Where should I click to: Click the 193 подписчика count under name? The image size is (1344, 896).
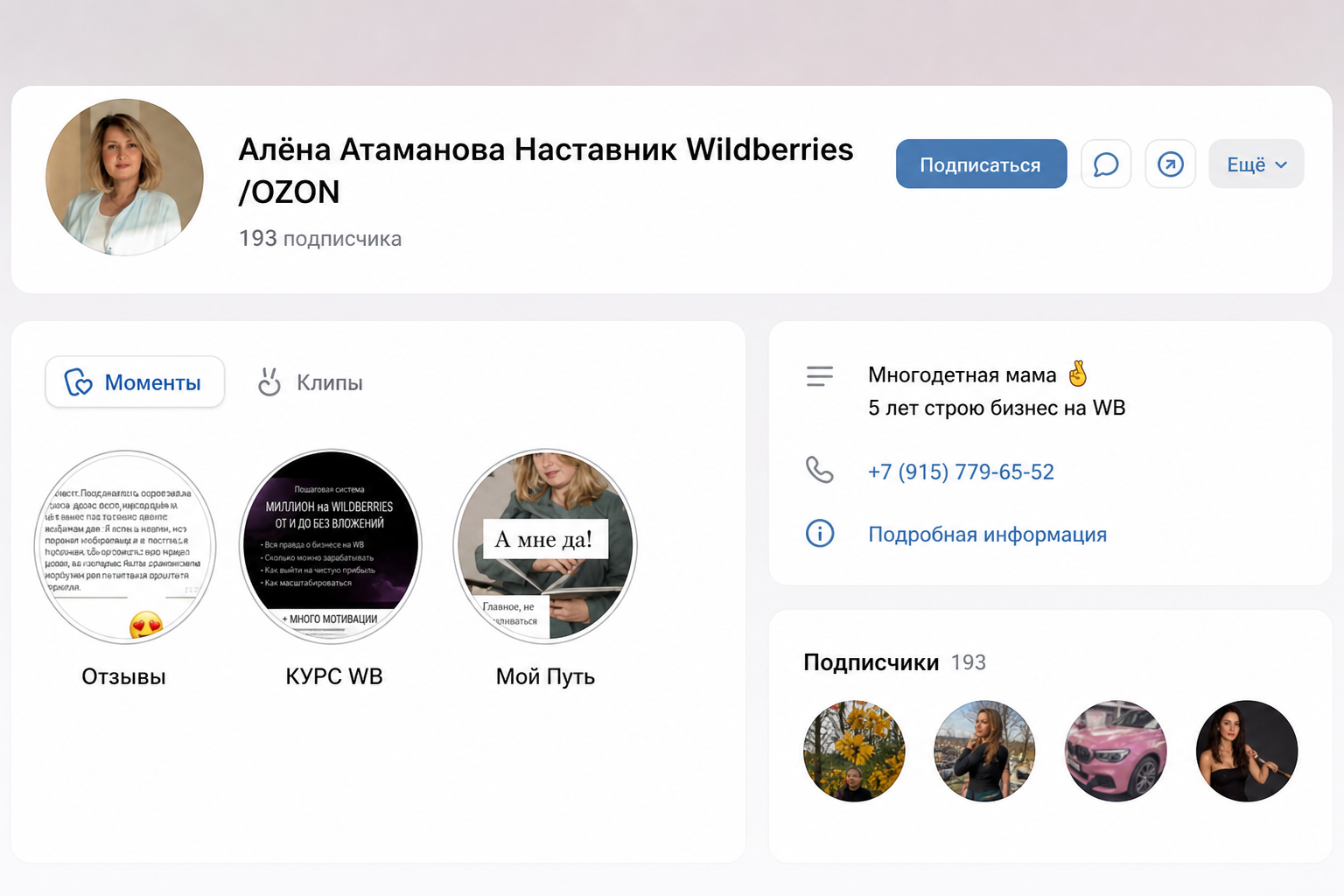320,238
